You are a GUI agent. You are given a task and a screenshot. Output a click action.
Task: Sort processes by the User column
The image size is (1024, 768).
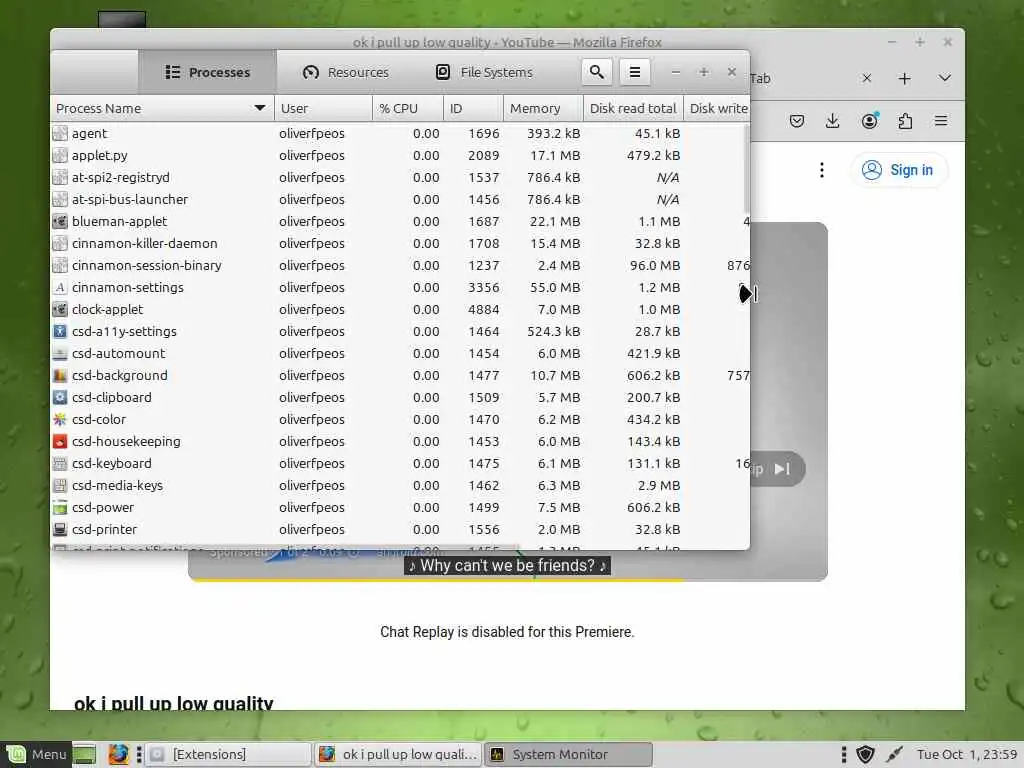point(323,108)
